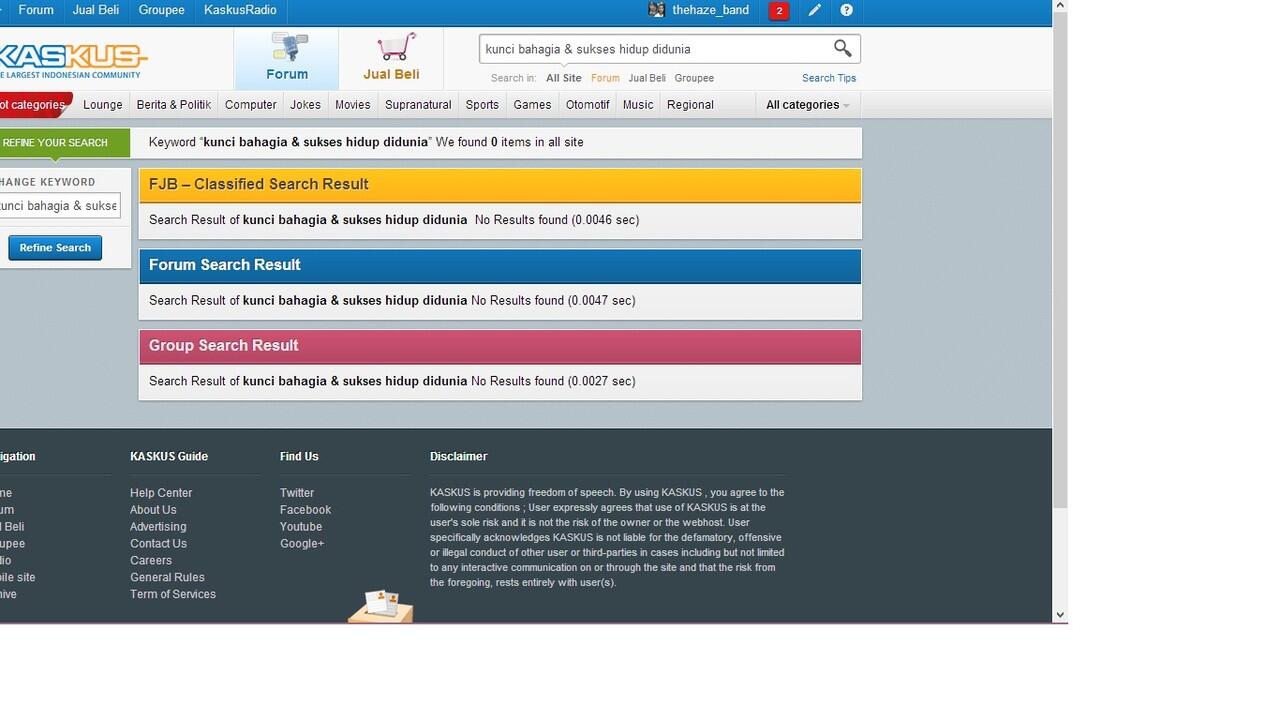The width and height of the screenshot is (1280, 720).
Task: Open Twitter link under Find Us
Action: 297,493
